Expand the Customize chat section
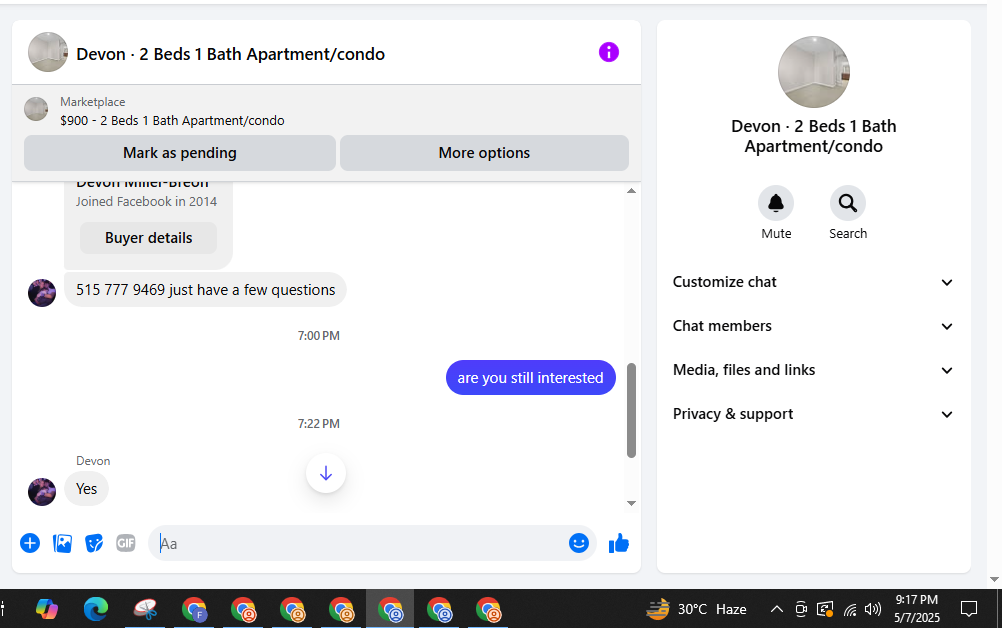This screenshot has width=1002, height=628. pyautogui.click(x=813, y=282)
